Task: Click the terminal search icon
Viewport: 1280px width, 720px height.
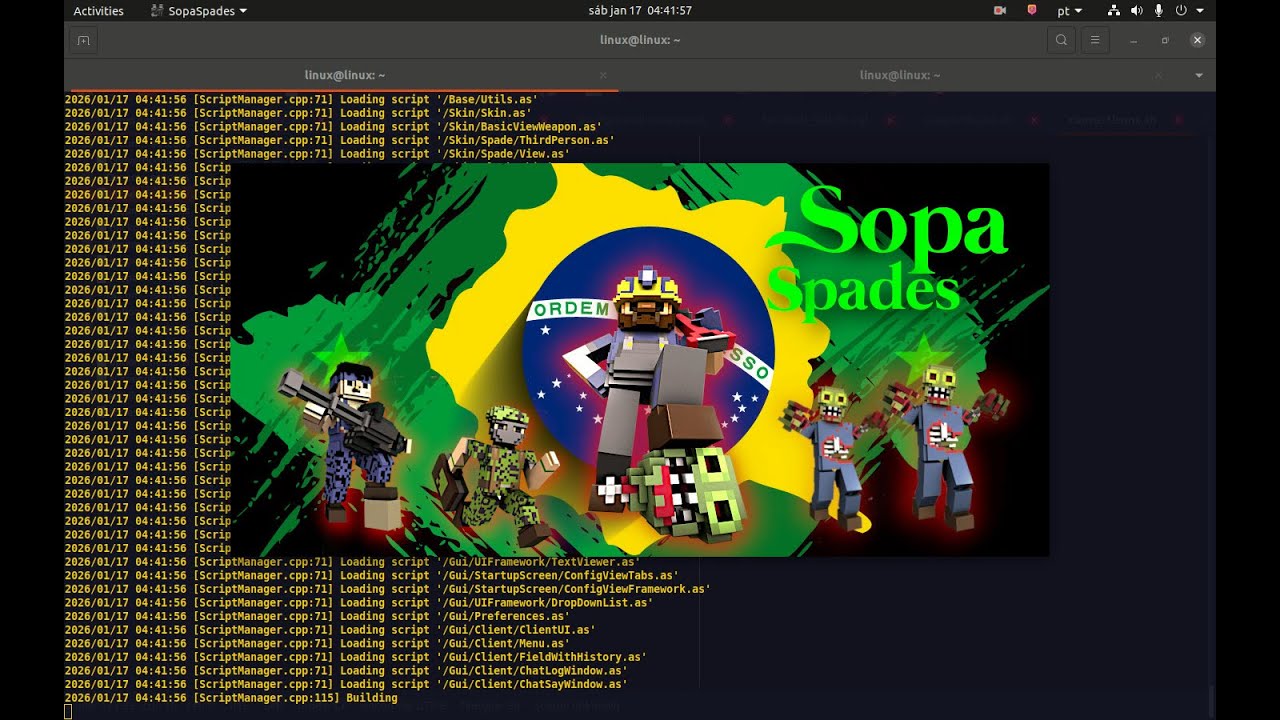Action: (x=1061, y=40)
